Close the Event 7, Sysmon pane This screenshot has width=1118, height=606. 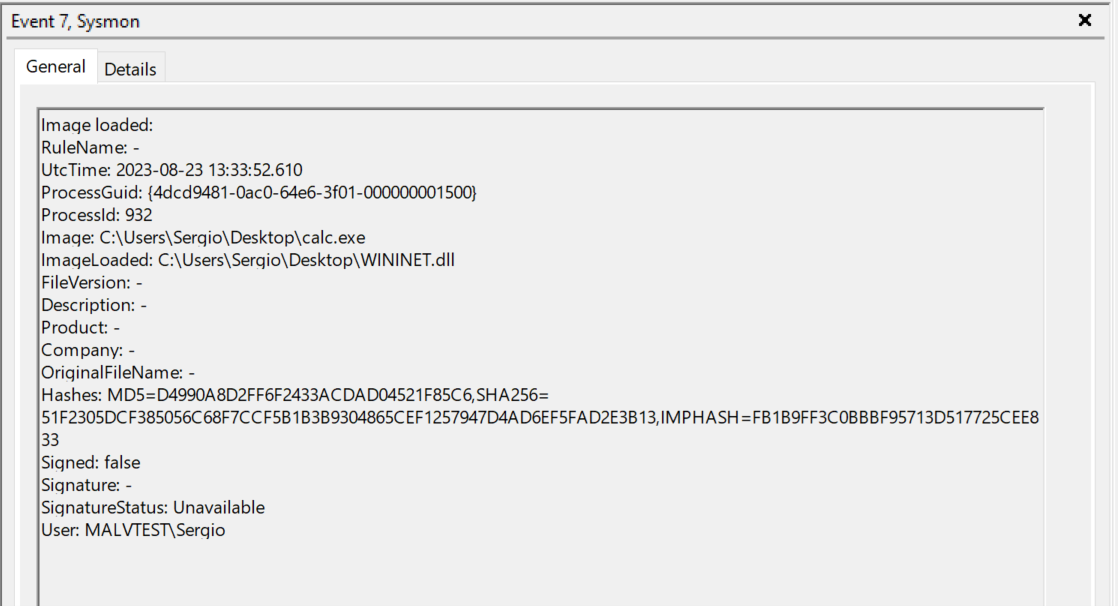pyautogui.click(x=1085, y=20)
